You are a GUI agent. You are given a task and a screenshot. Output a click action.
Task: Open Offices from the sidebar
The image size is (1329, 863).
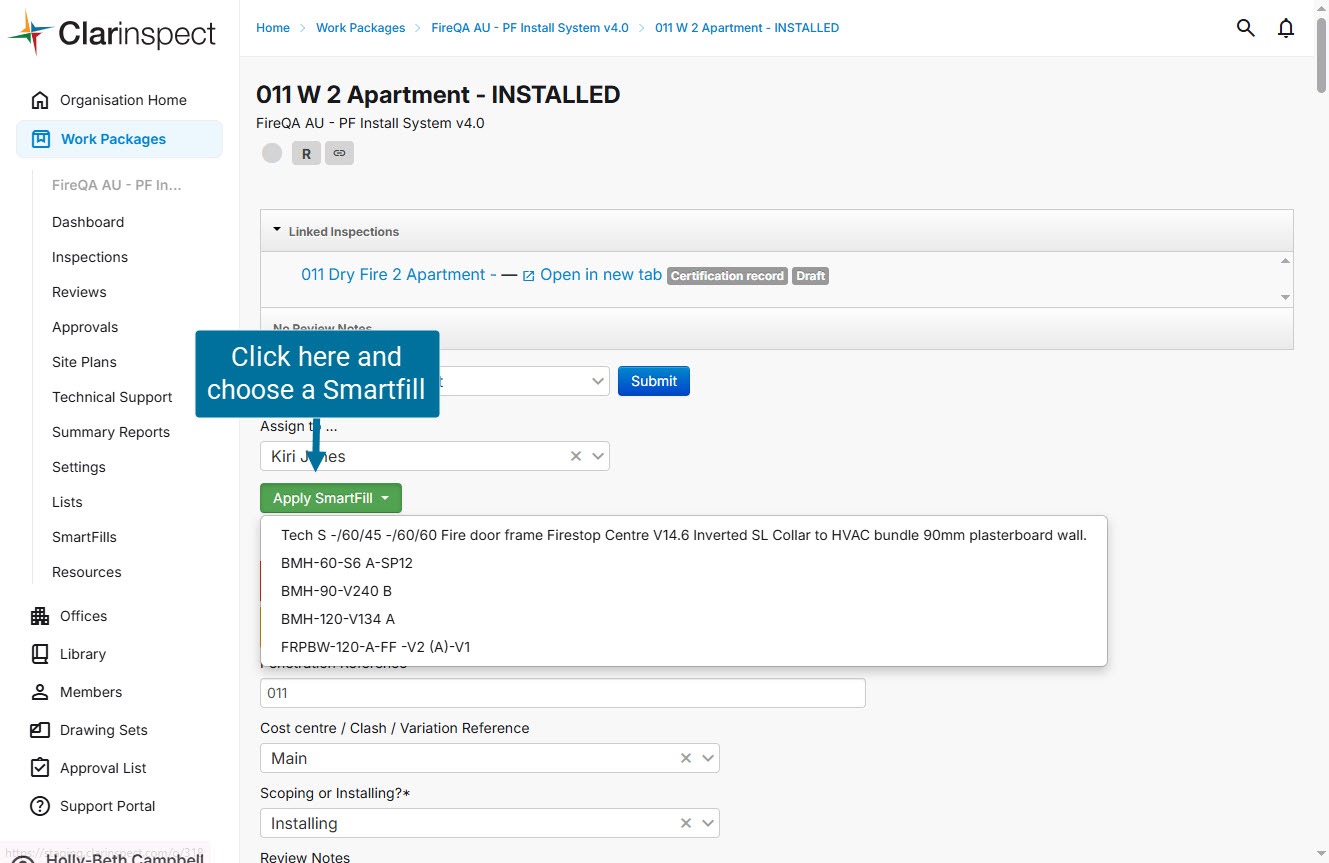pyautogui.click(x=83, y=616)
